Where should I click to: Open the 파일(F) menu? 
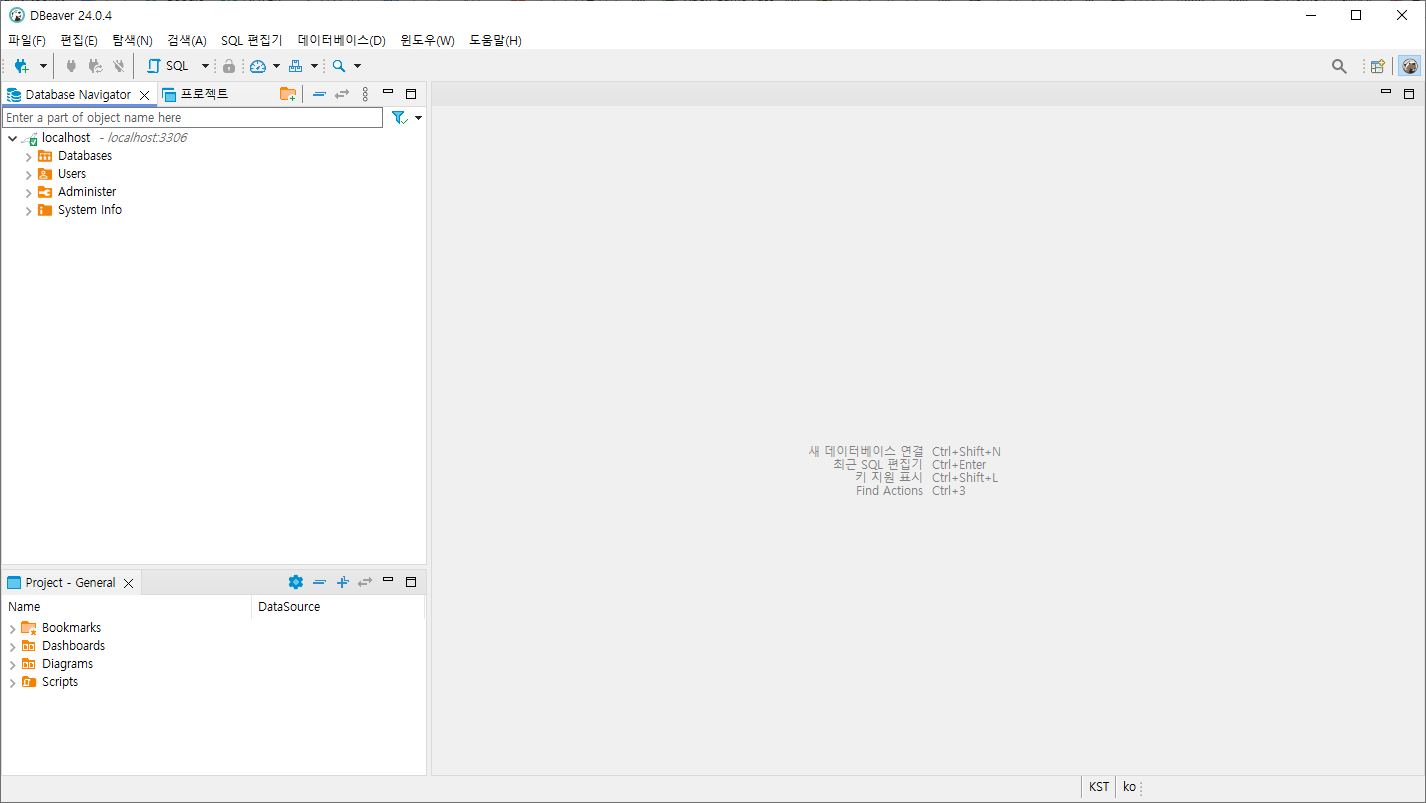pyautogui.click(x=27, y=40)
